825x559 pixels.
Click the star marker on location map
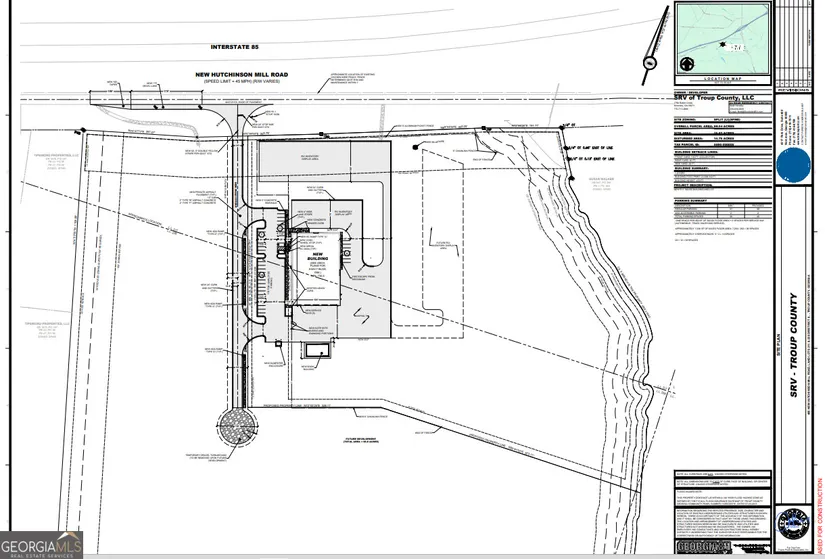click(x=720, y=46)
